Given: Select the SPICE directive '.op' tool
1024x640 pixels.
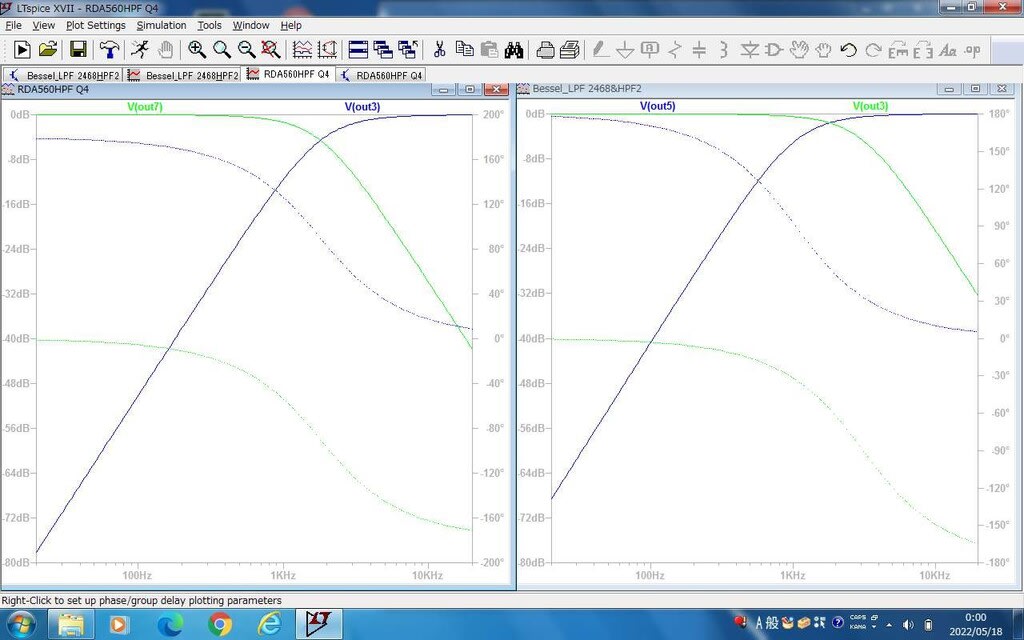Looking at the screenshot, I should pos(972,50).
